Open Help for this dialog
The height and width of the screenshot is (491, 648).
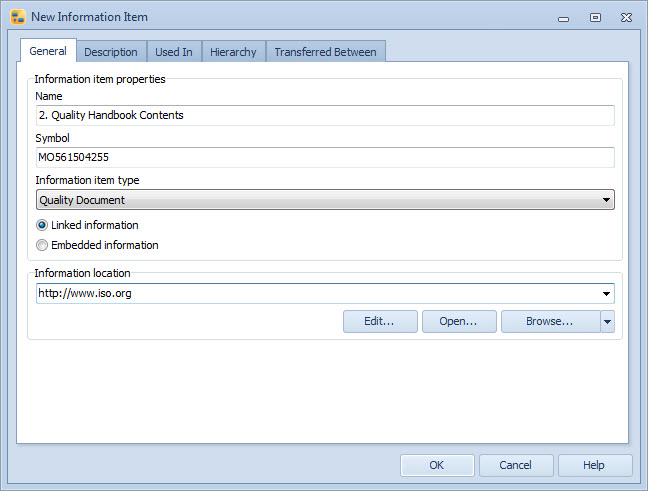click(594, 465)
